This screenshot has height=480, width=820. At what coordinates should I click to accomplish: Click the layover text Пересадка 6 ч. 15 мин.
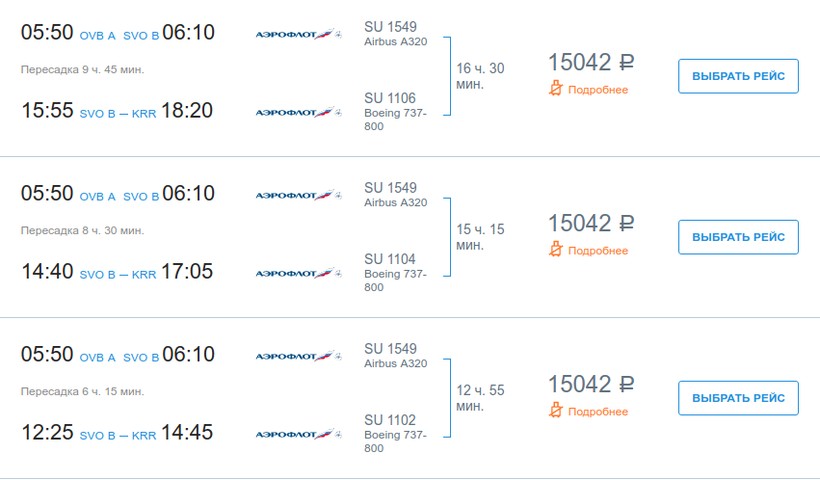(x=82, y=391)
